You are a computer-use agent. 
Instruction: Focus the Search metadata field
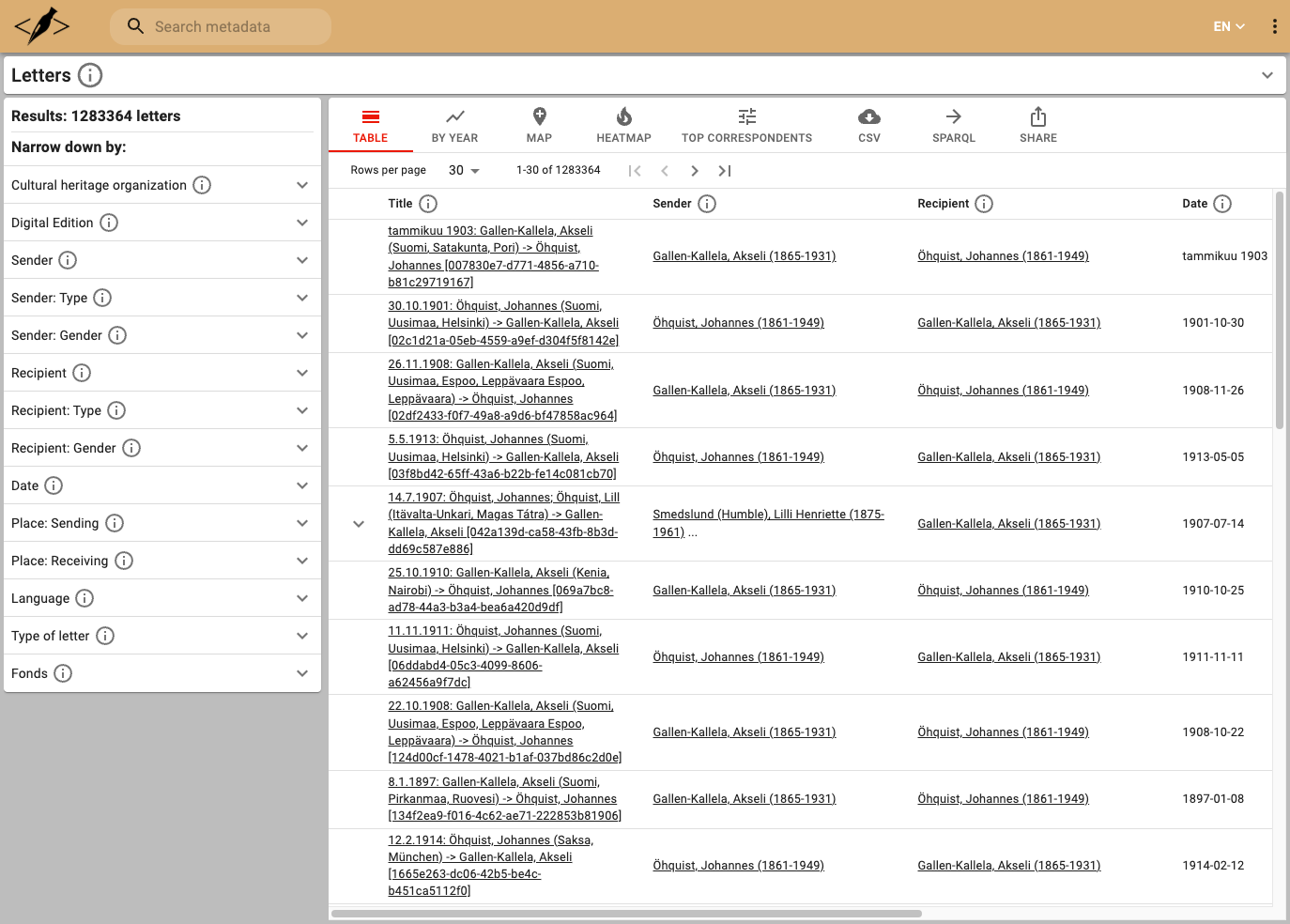221,26
